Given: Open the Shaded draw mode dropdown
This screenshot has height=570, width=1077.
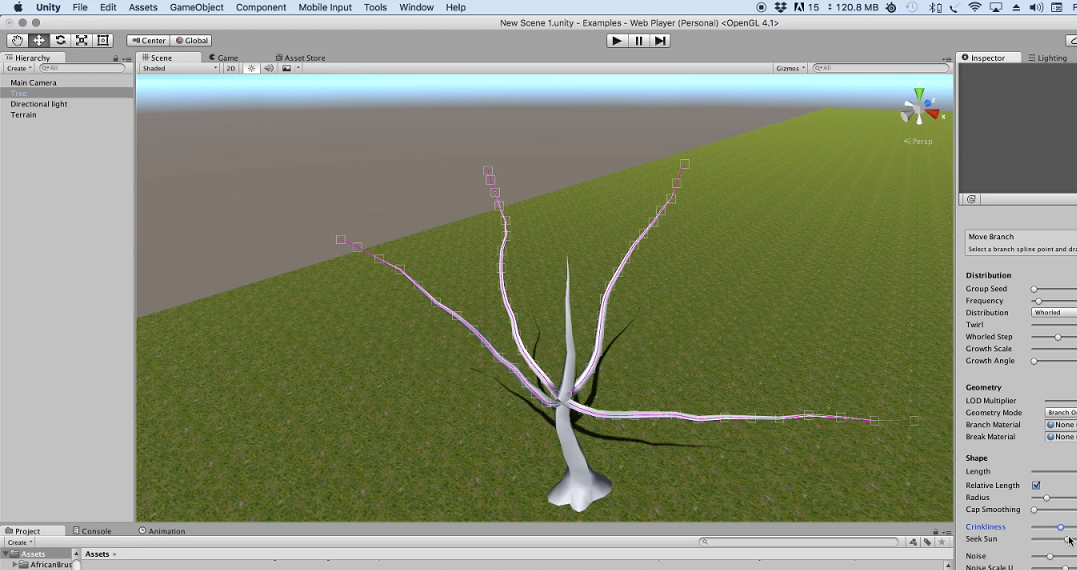Looking at the screenshot, I should 179,68.
